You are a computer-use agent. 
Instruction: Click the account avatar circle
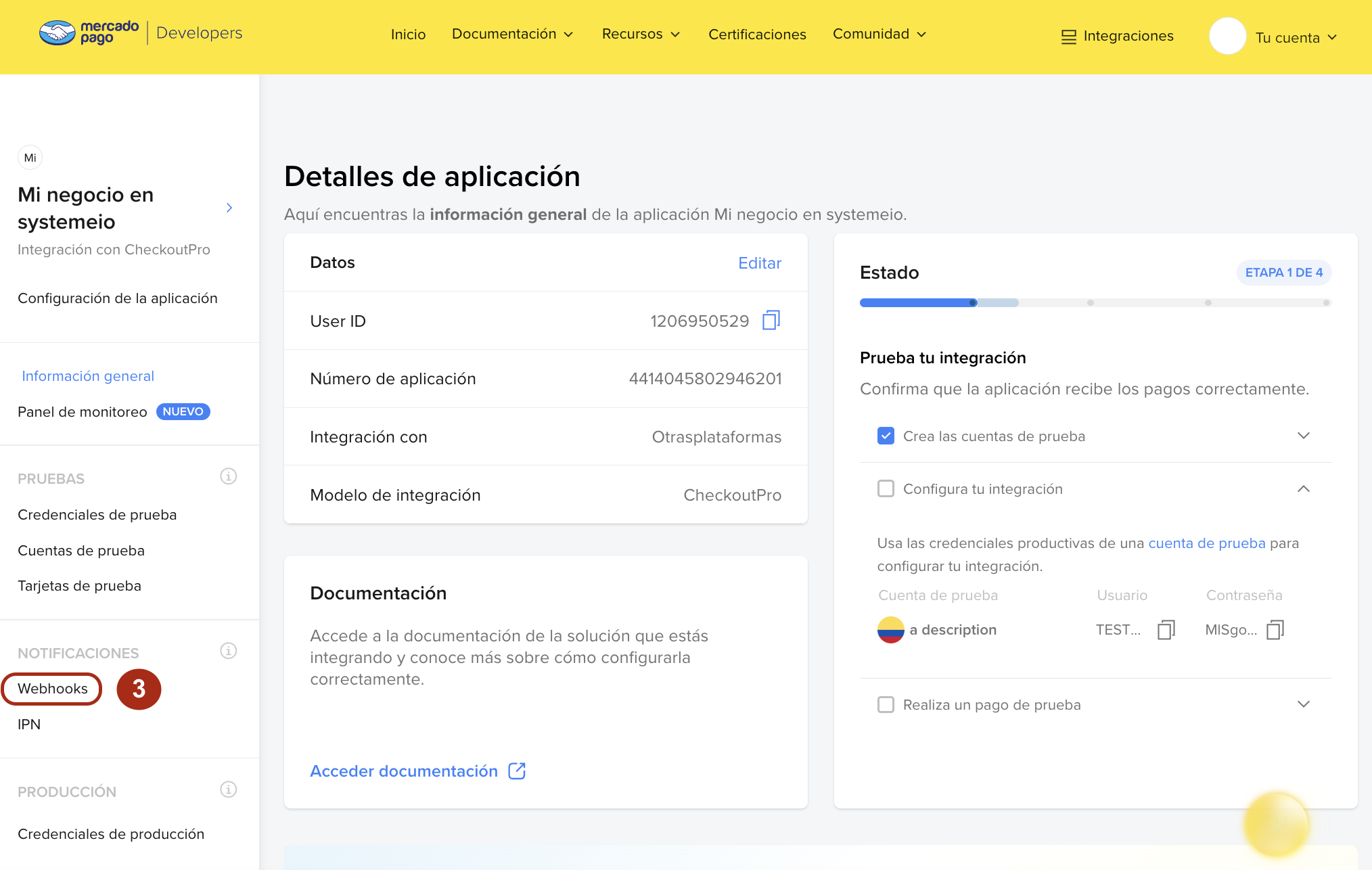(1228, 36)
